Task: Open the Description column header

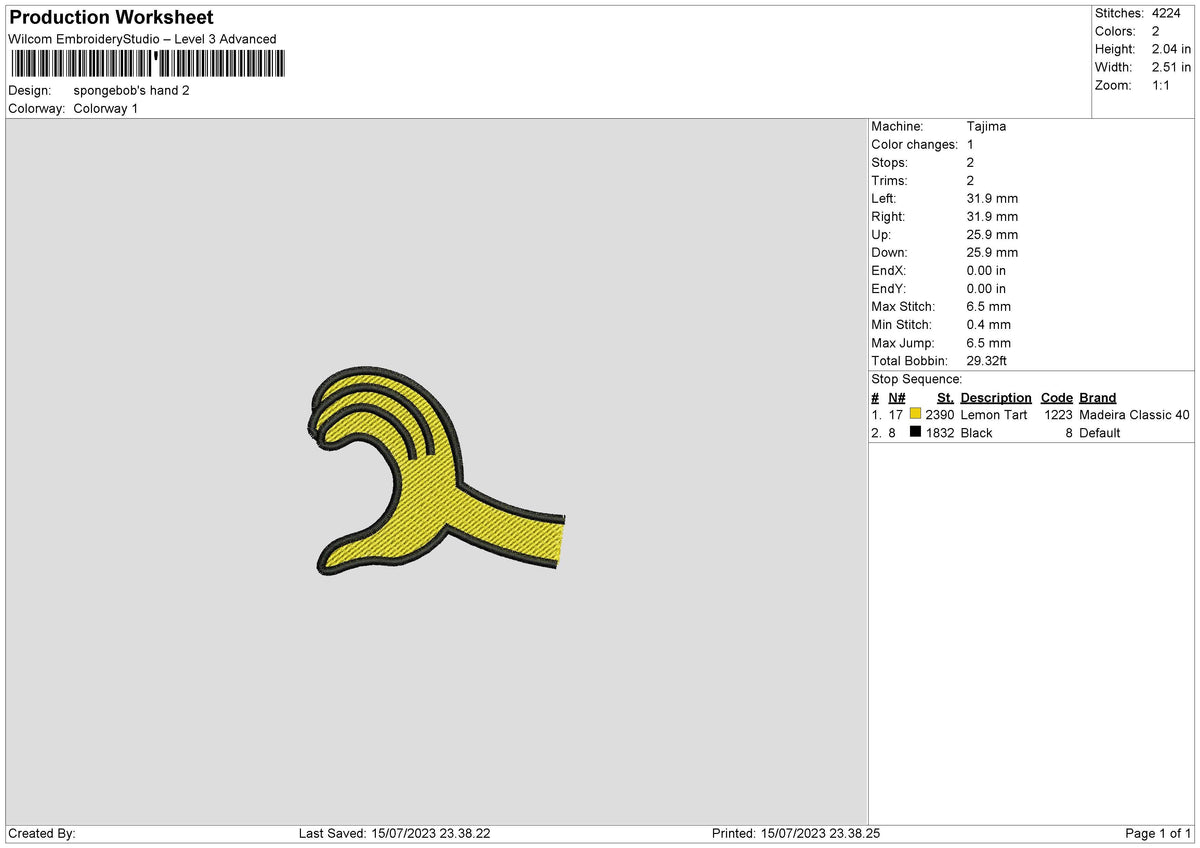Action: tap(996, 397)
